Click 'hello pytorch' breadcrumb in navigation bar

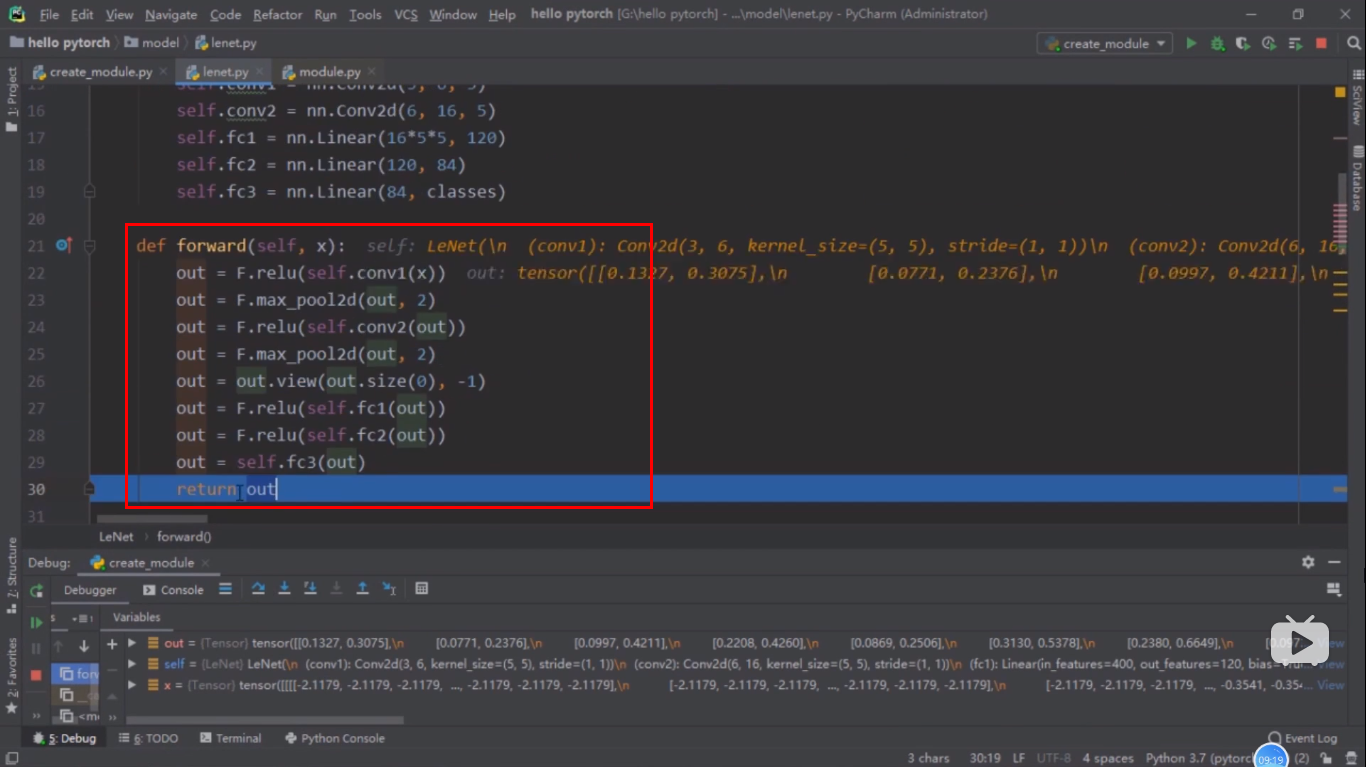coord(60,43)
